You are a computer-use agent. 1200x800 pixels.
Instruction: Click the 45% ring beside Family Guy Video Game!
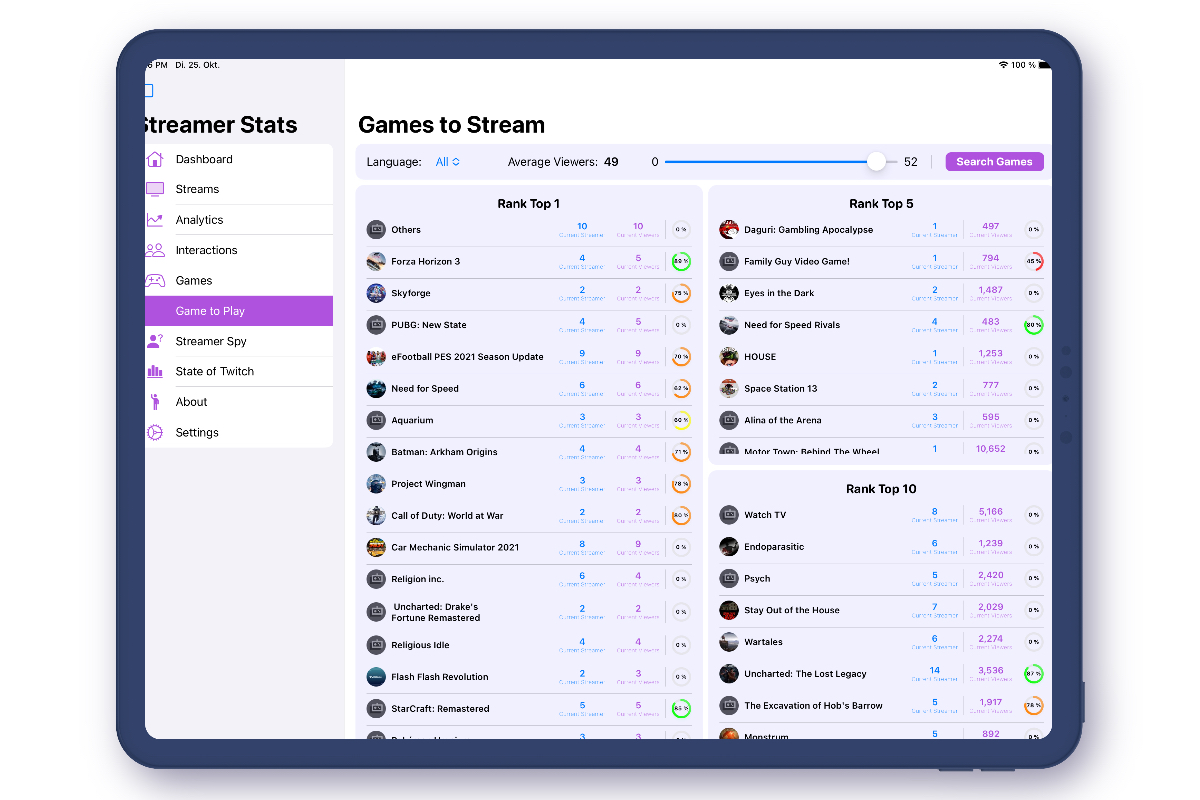coord(1034,261)
